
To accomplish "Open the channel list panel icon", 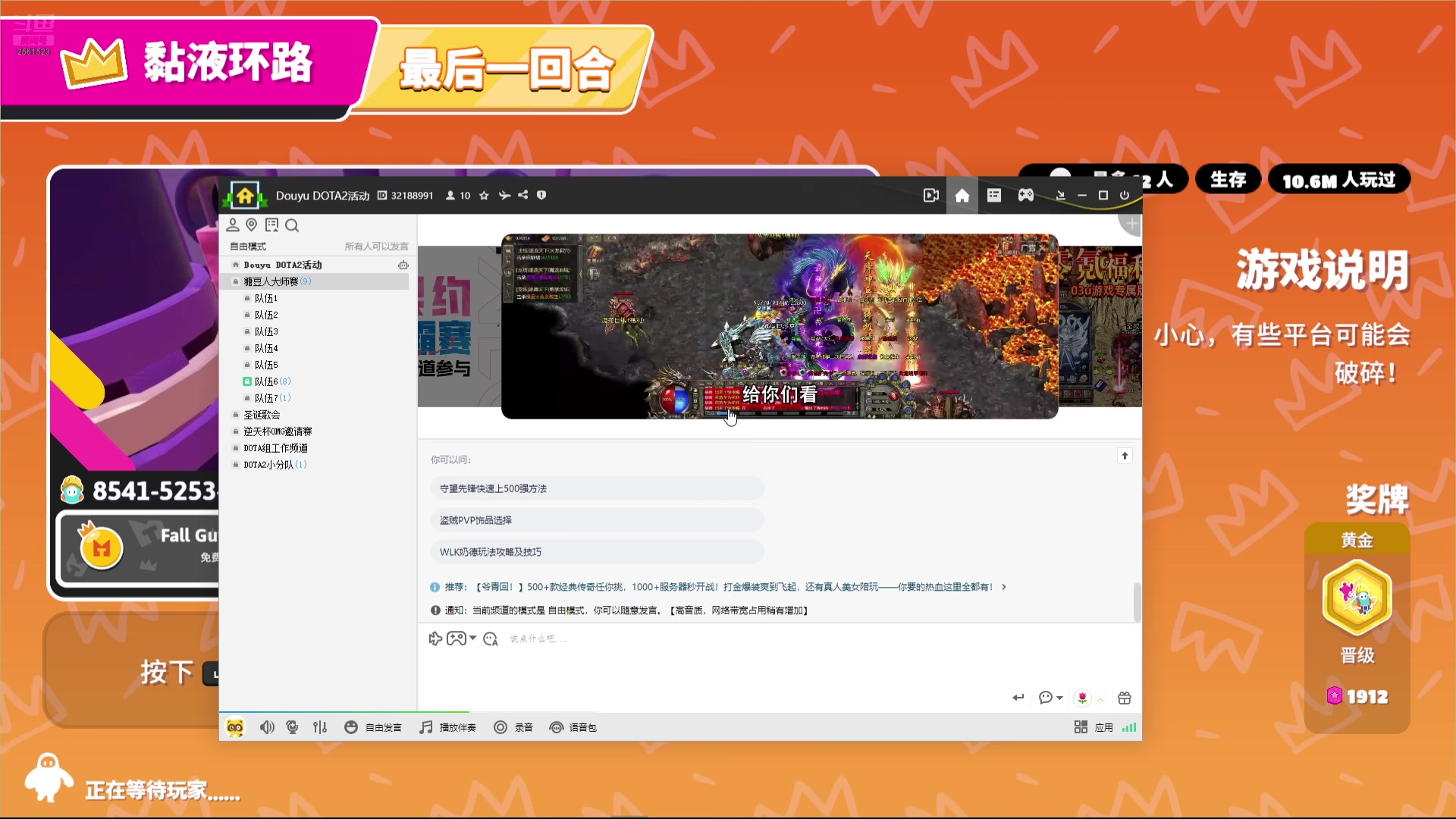I will (x=994, y=196).
